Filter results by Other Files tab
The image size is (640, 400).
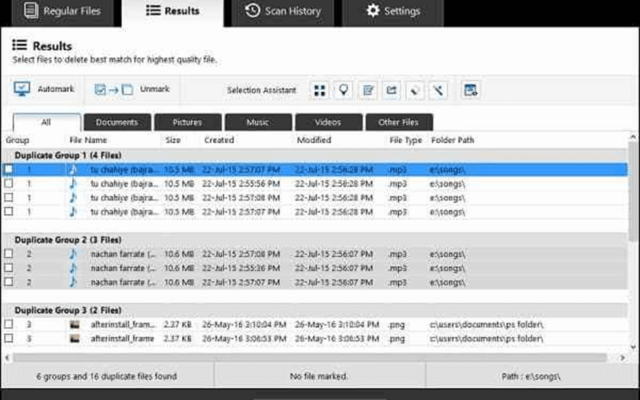click(399, 122)
